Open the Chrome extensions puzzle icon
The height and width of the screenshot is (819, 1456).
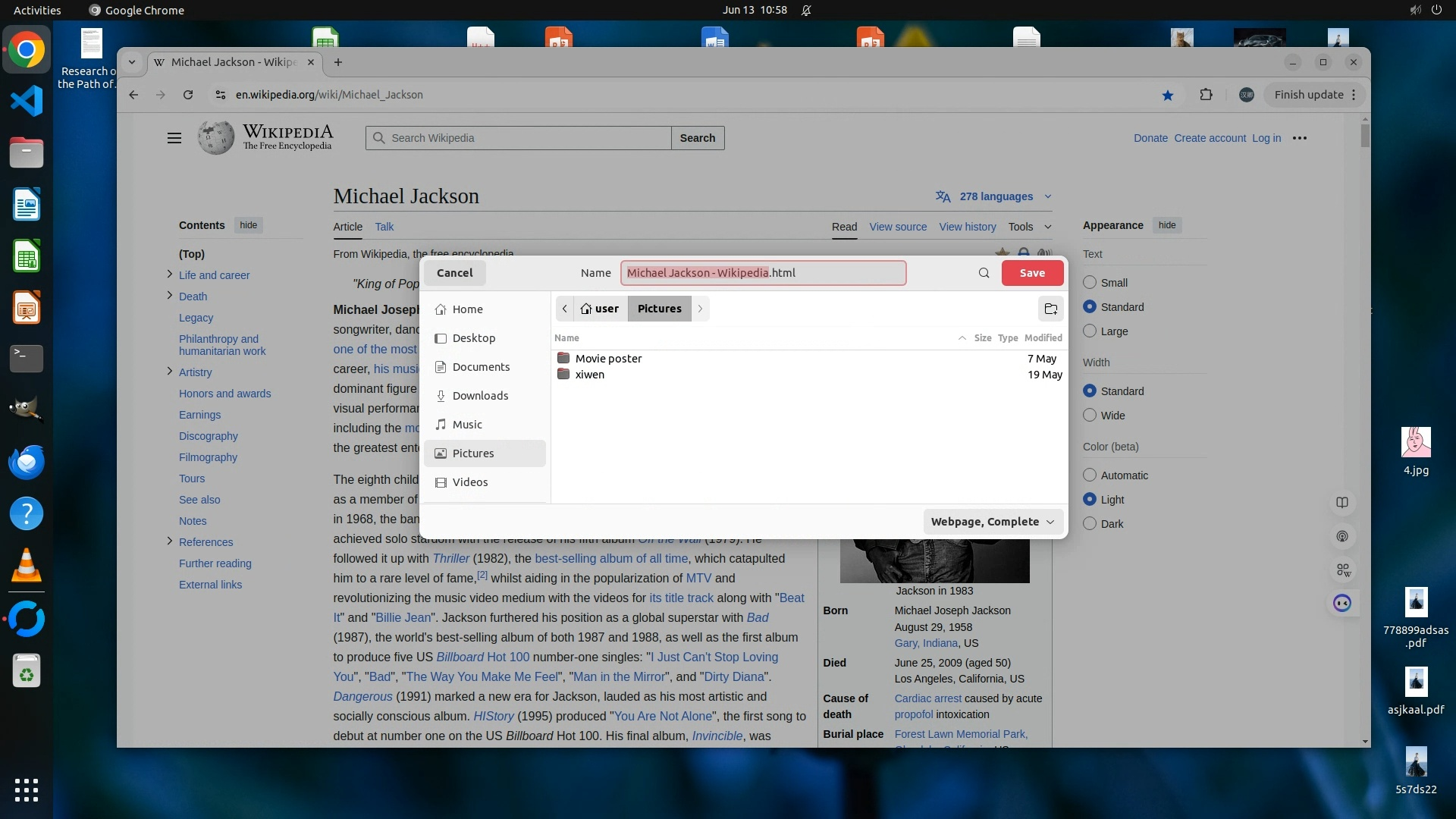(x=1206, y=95)
